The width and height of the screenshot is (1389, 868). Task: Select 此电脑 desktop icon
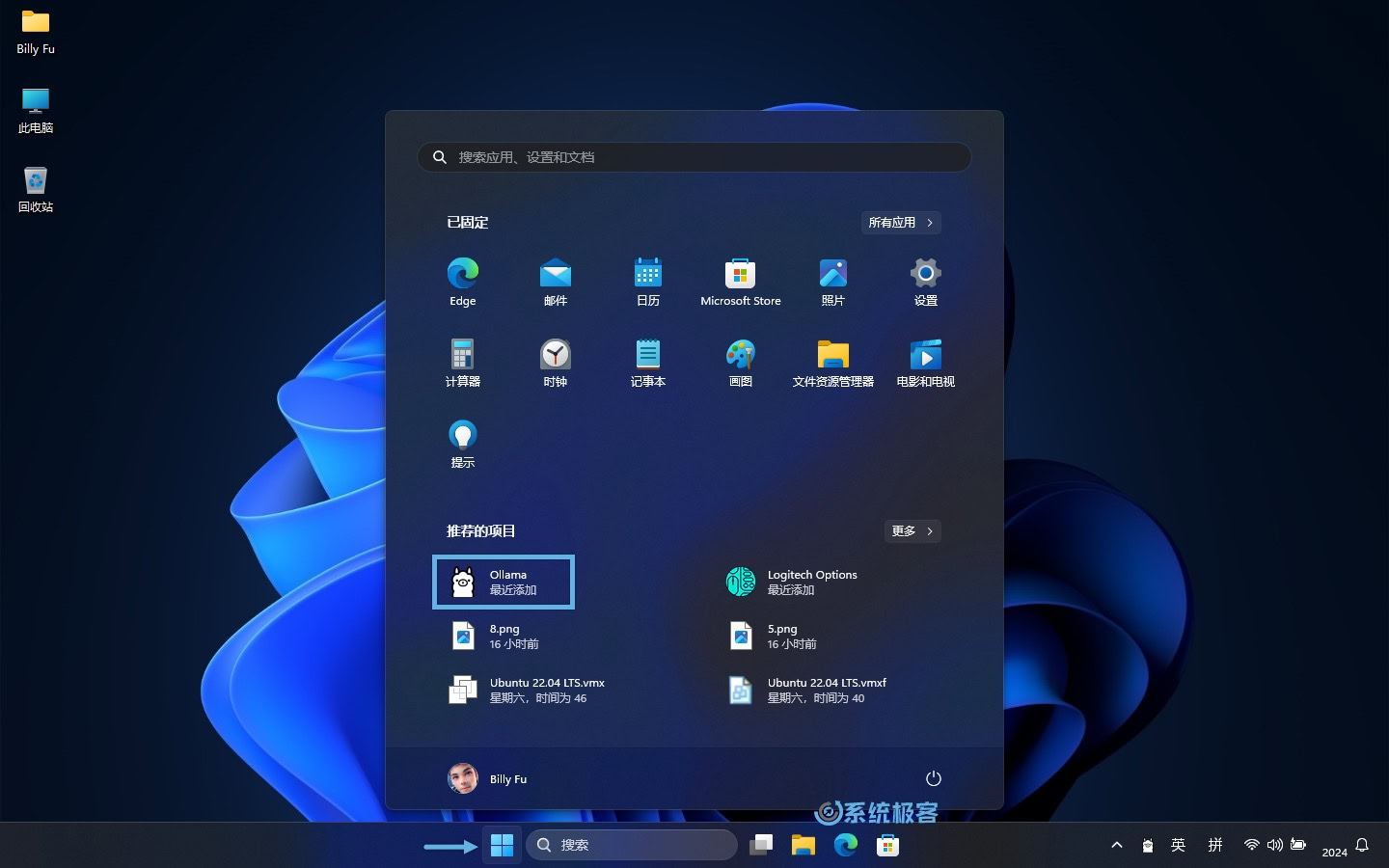[36, 111]
